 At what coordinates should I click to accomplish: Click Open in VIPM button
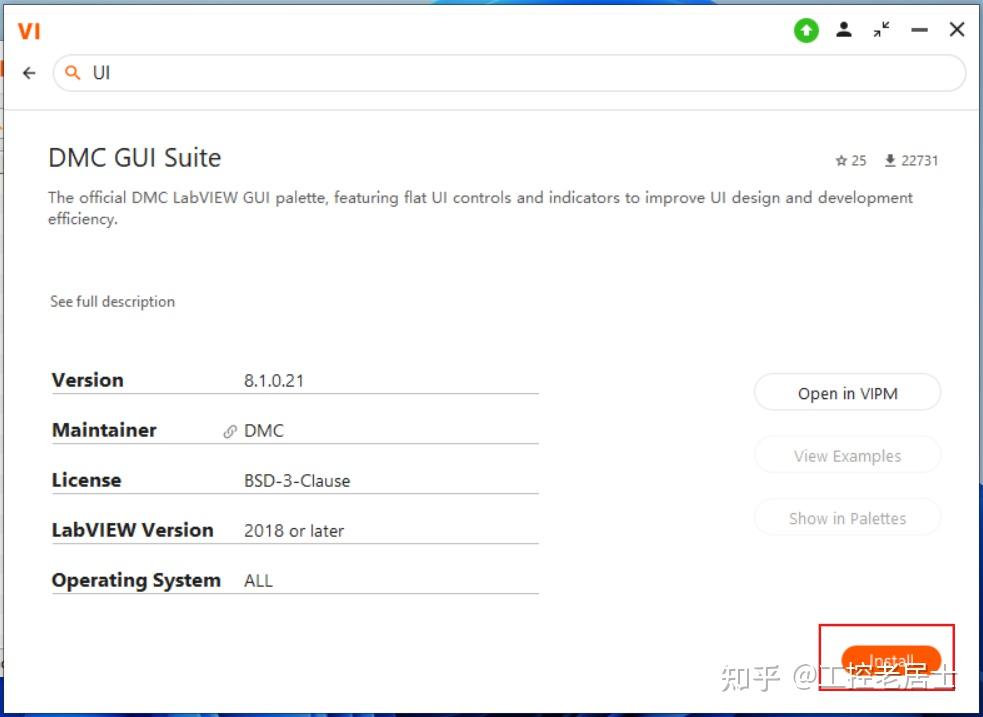[x=847, y=393]
